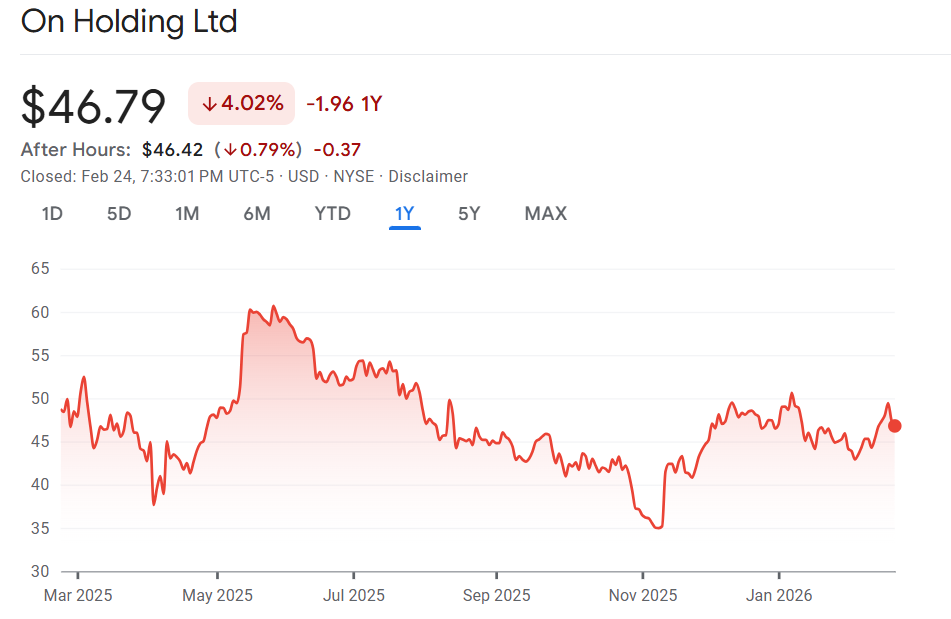Click the After Hours $46.42 price

tap(172, 150)
